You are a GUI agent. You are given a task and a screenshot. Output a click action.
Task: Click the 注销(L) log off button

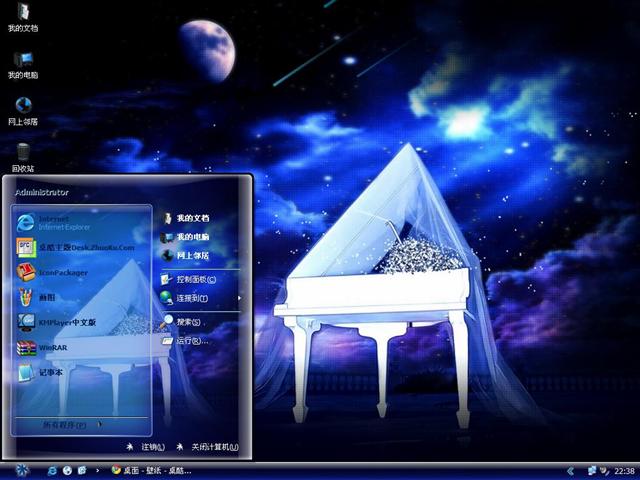(x=146, y=447)
